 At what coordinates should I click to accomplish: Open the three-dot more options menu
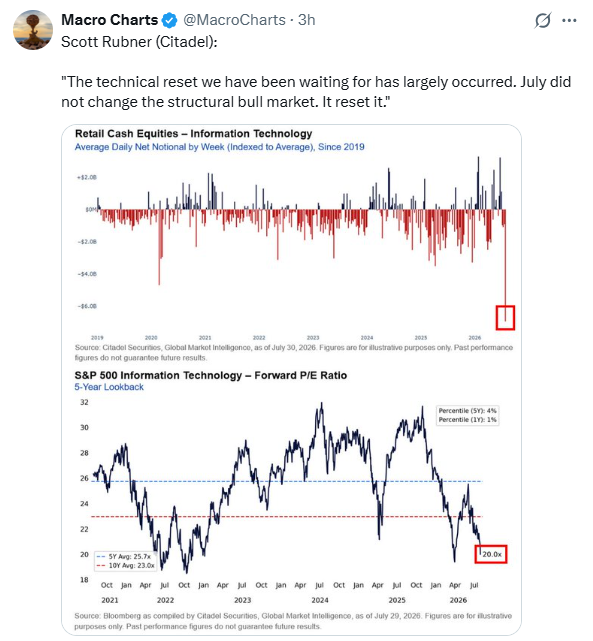pyautogui.click(x=569, y=20)
